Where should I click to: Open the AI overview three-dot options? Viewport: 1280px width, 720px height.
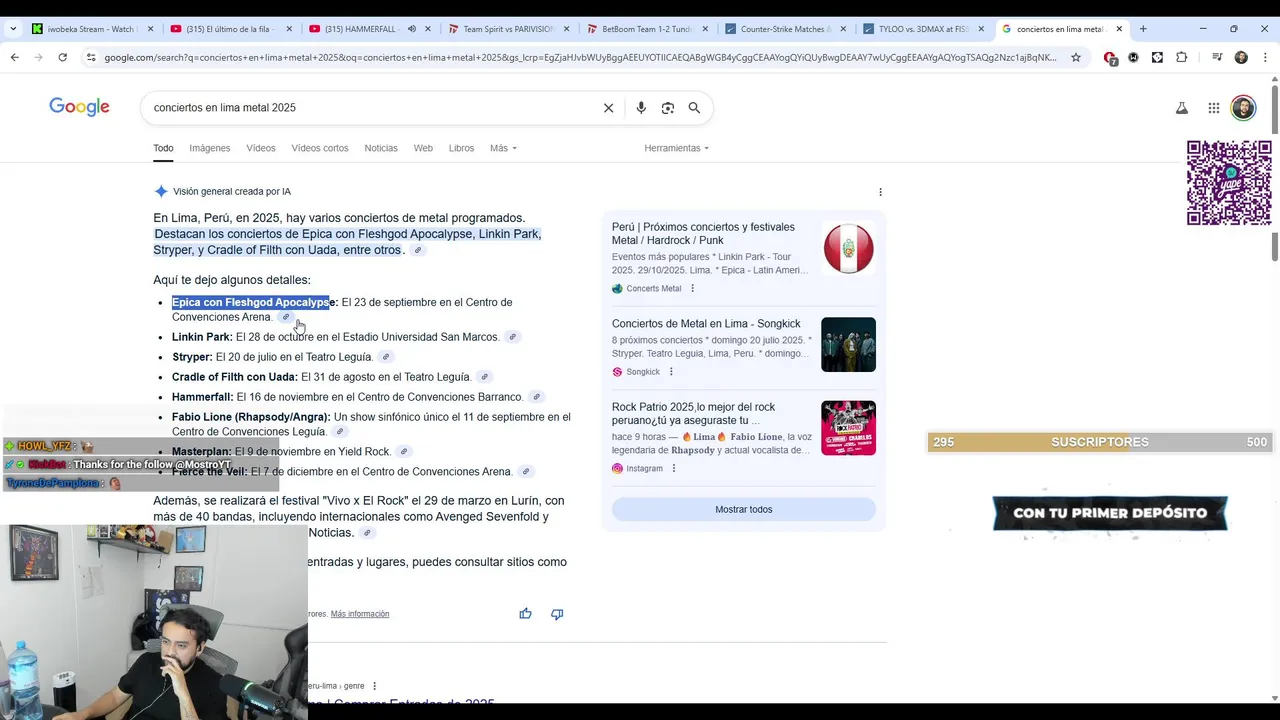point(880,192)
